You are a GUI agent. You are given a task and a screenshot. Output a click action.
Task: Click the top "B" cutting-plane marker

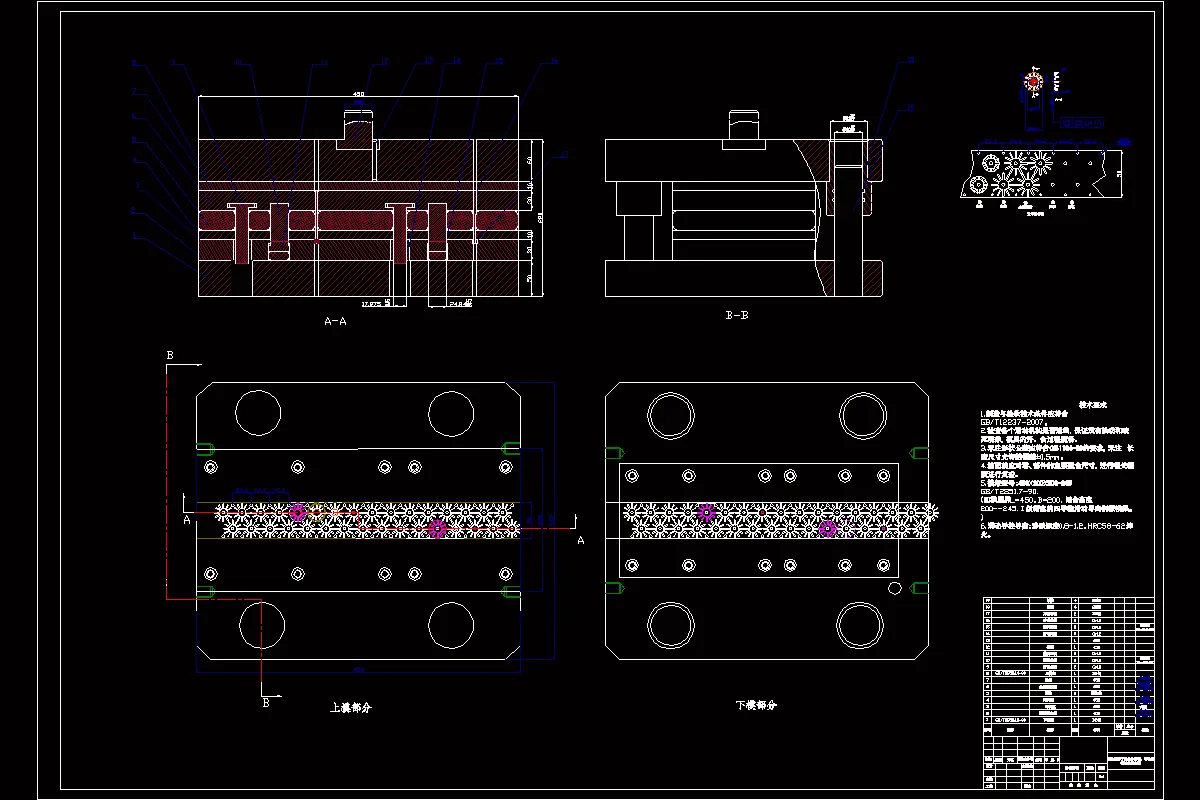[170, 355]
